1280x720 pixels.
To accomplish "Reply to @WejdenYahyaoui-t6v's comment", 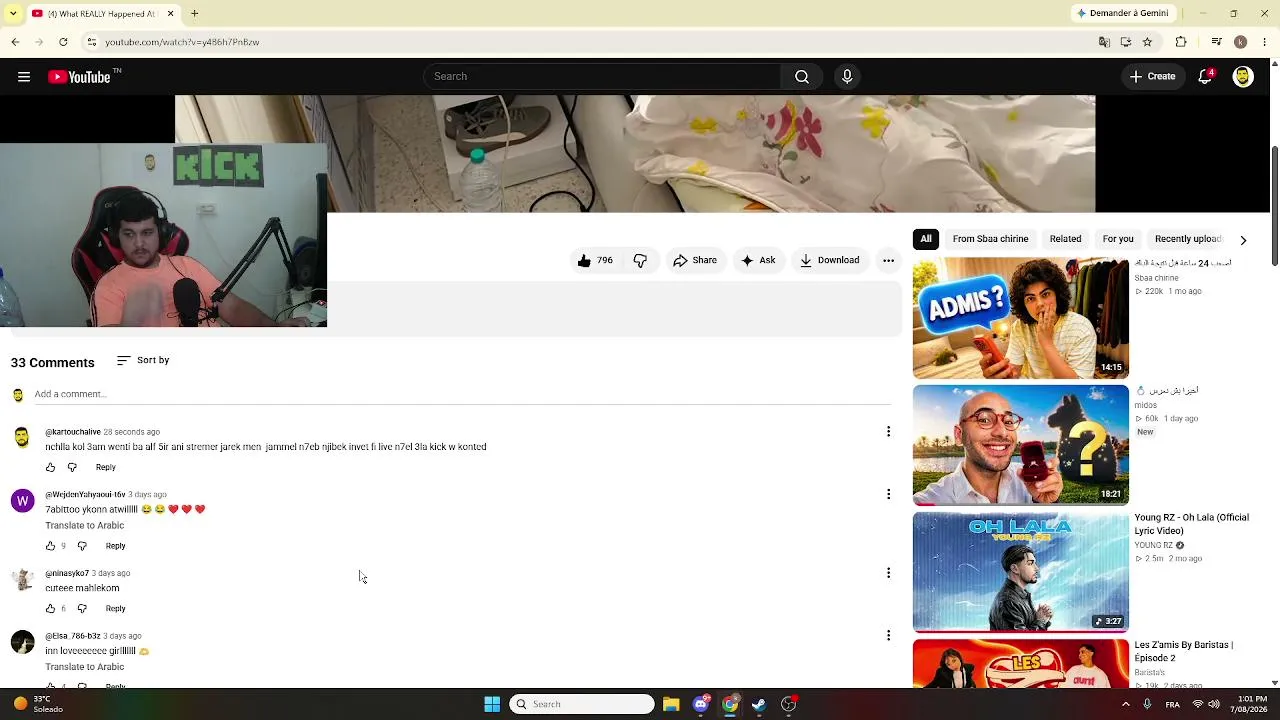I will [x=115, y=546].
